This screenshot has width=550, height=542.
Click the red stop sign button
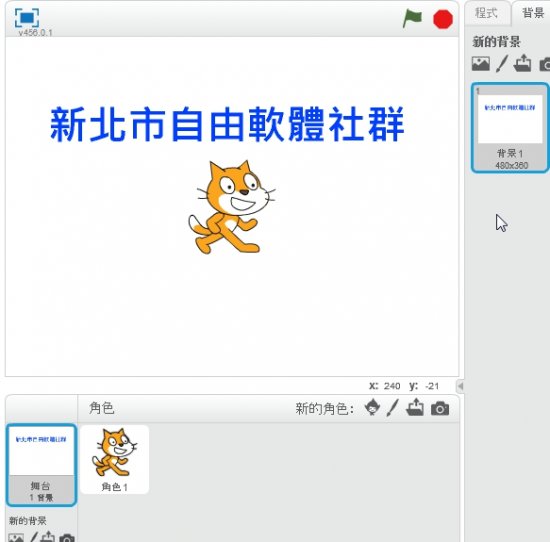pyautogui.click(x=443, y=19)
